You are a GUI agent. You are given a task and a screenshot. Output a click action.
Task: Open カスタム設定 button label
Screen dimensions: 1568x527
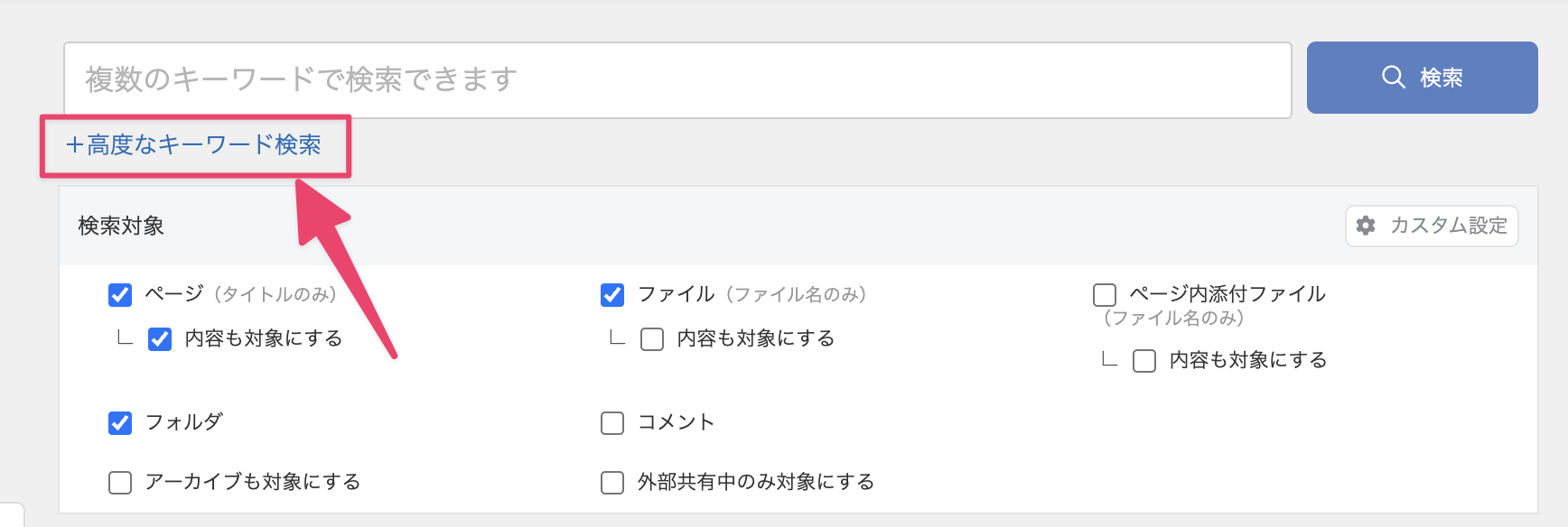(x=1449, y=226)
